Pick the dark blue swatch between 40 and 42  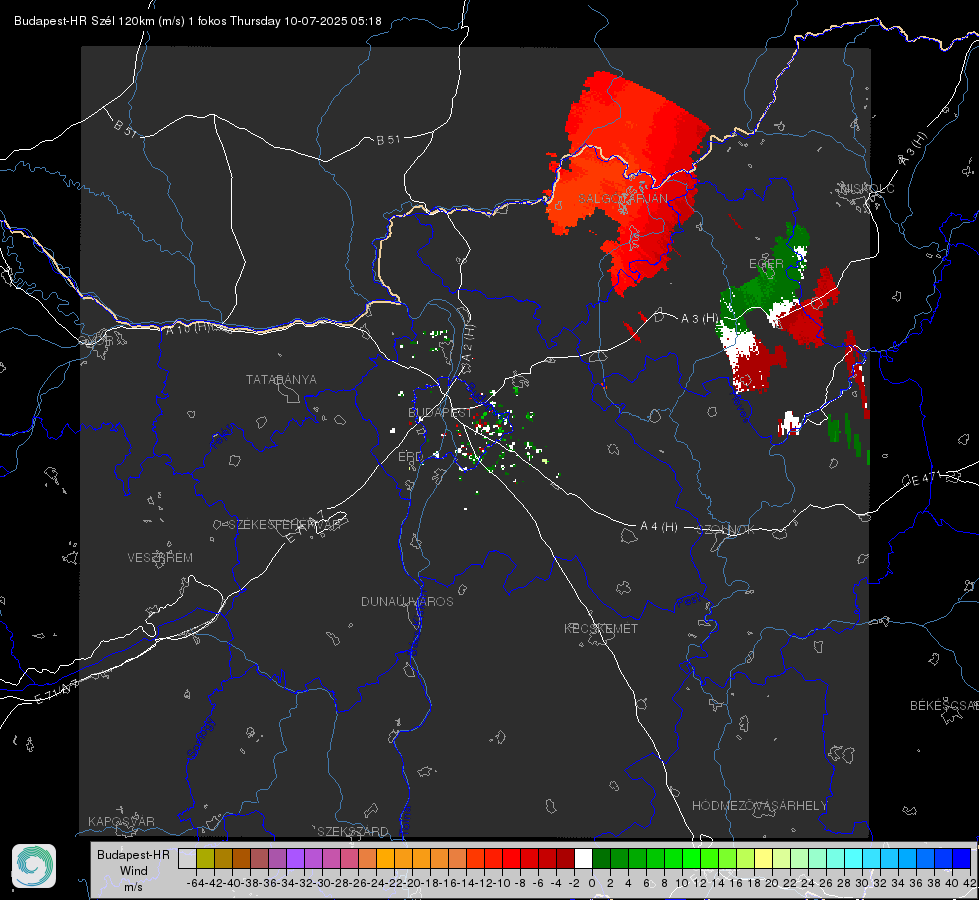pos(962,858)
